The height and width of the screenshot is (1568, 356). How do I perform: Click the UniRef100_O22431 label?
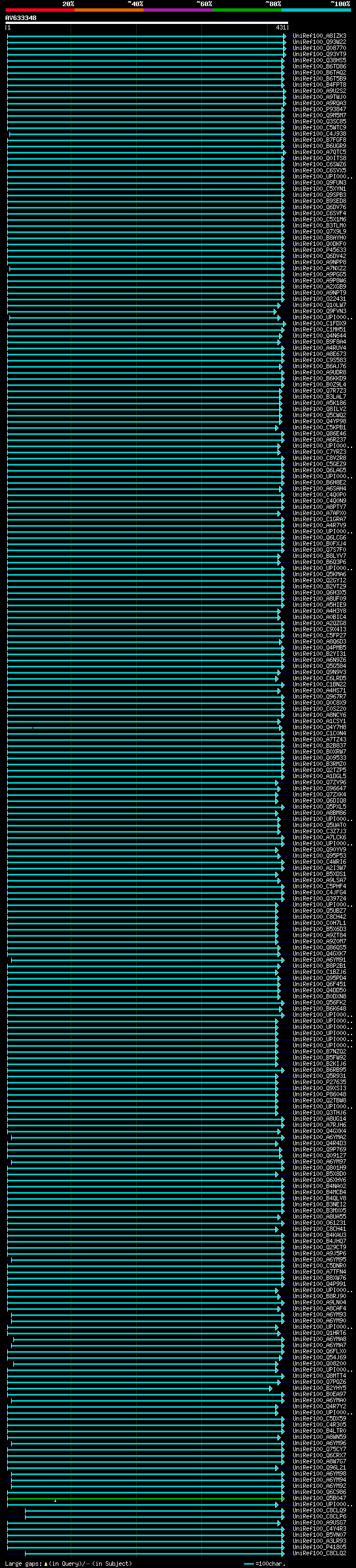(x=319, y=299)
